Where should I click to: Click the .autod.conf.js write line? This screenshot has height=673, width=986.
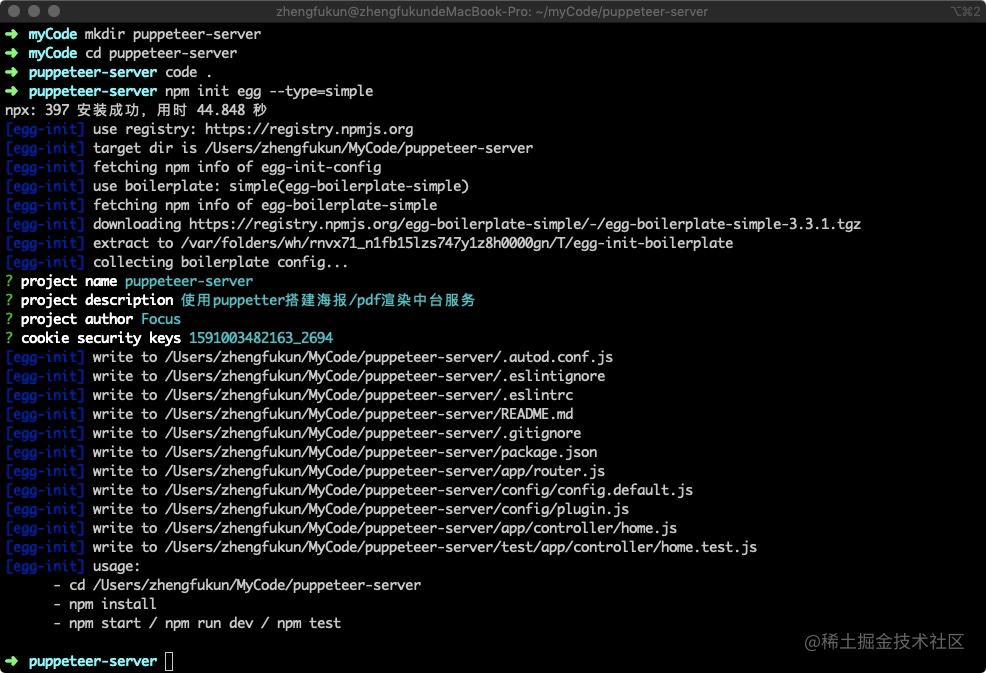(x=309, y=357)
